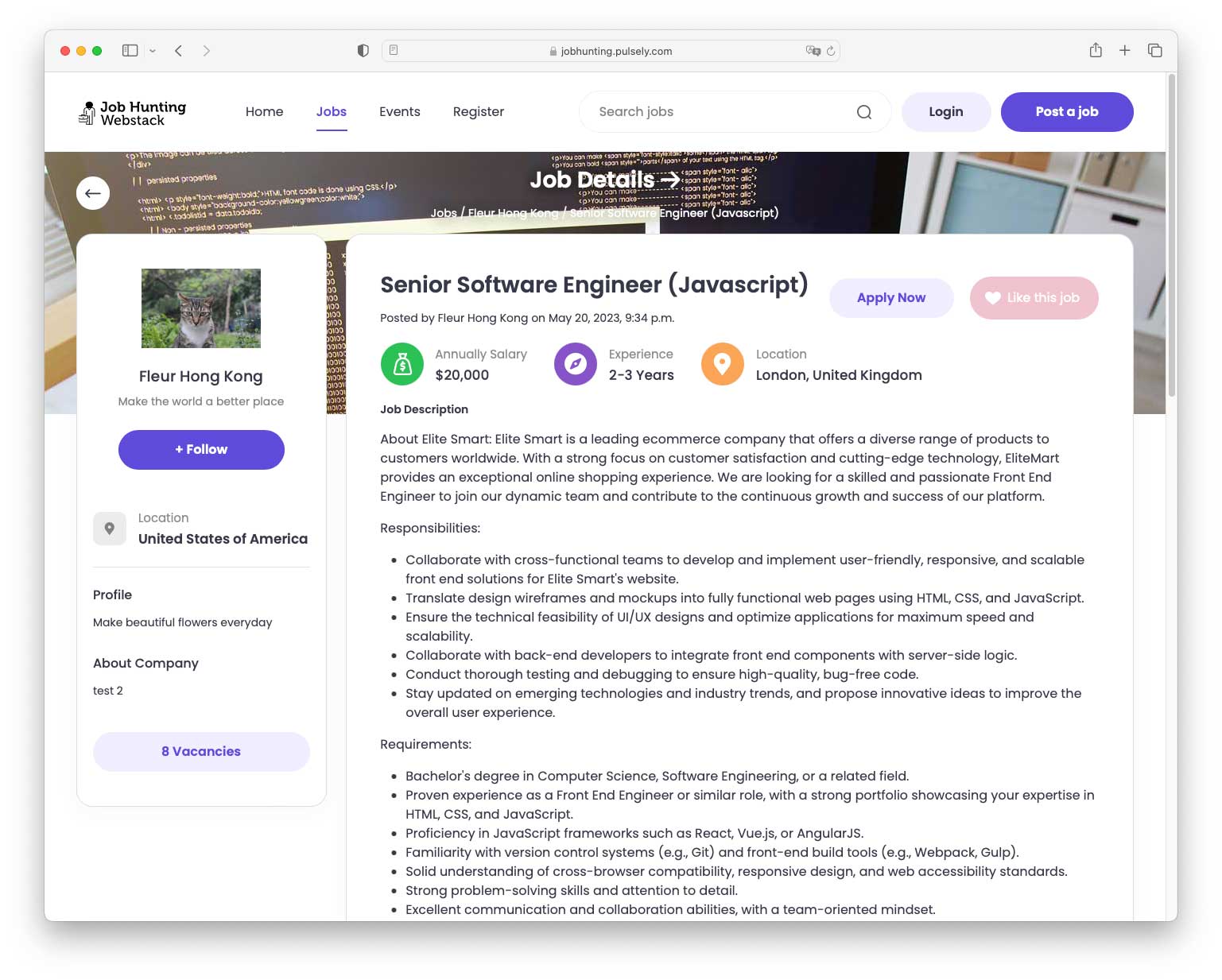Click the magnifier search icon
Image resolution: width=1222 pixels, height=980 pixels.
[863, 112]
